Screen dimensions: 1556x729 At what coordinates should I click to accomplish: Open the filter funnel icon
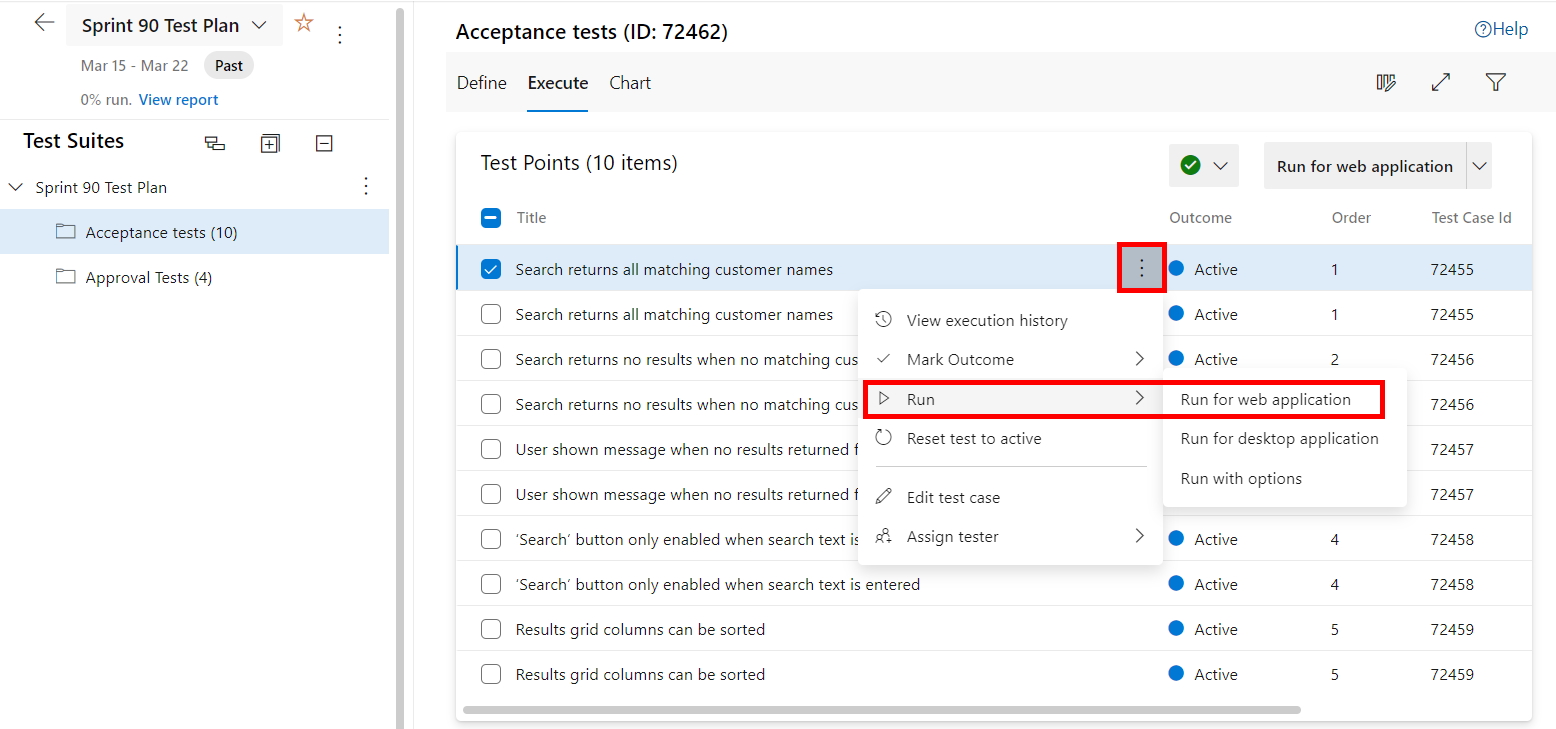click(x=1495, y=83)
